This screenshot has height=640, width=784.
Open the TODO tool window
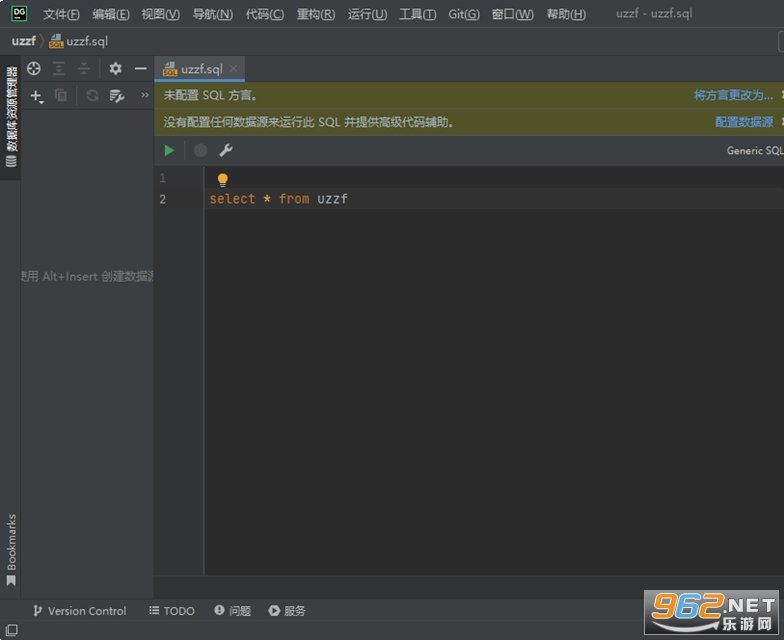point(172,611)
